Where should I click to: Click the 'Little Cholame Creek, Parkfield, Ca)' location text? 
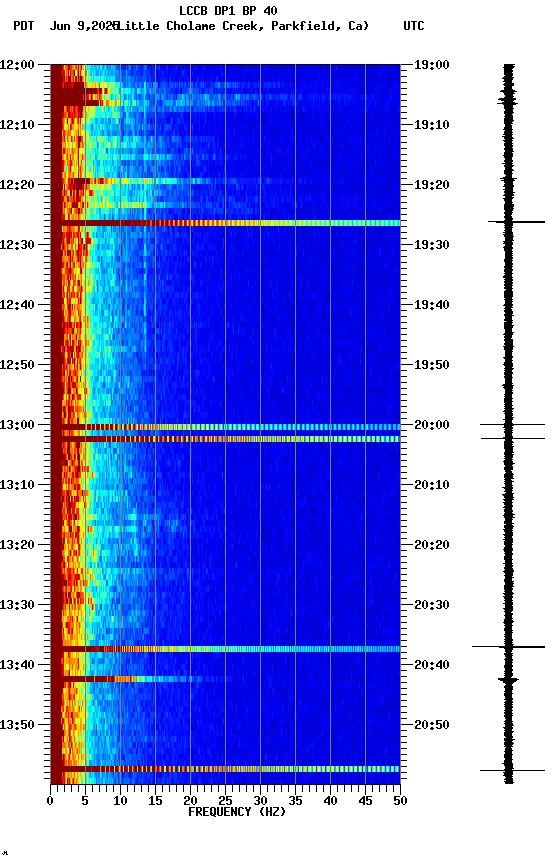coord(243,26)
